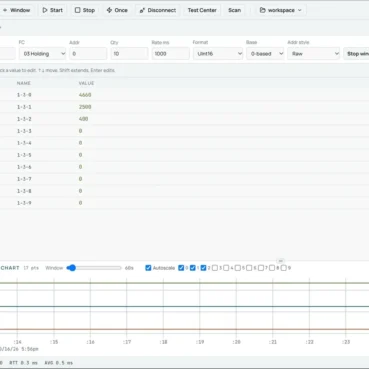This screenshot has width=369, height=369.
Task: Select value 4660 in row 1-3-0
Action: click(85, 95)
